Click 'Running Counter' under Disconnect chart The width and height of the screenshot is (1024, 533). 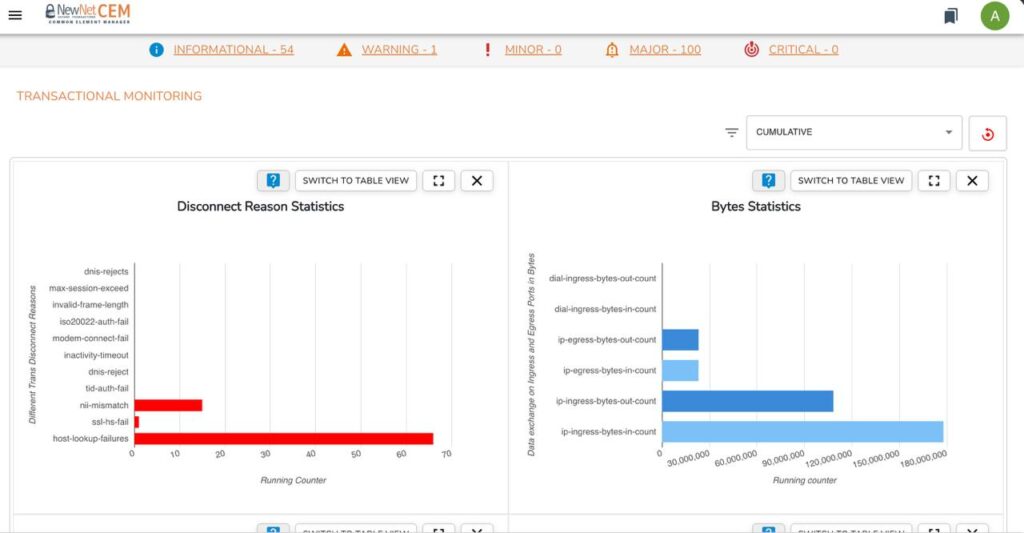coord(293,480)
